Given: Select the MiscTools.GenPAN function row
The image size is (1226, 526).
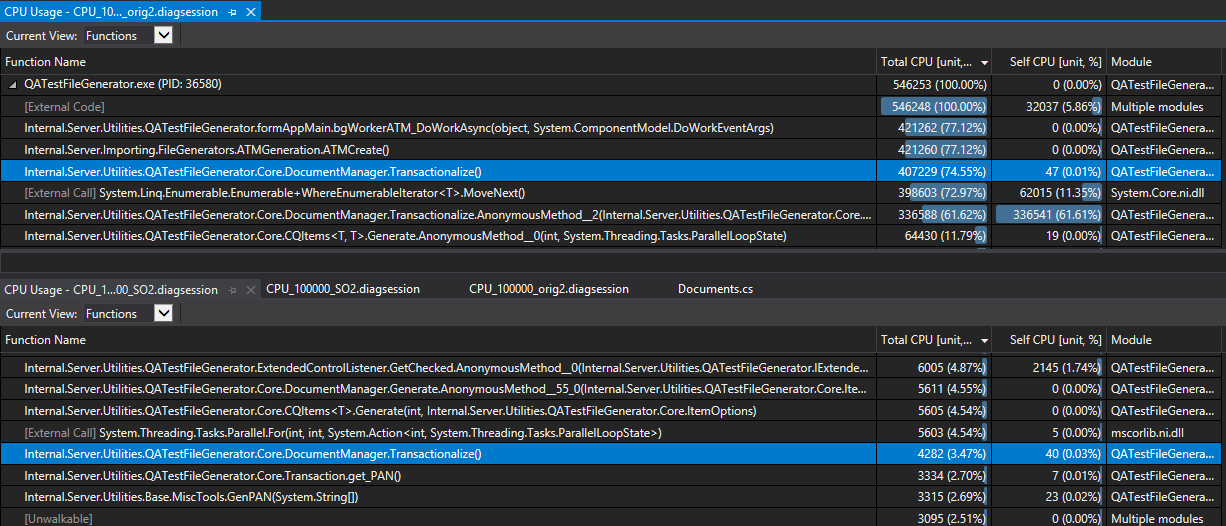Looking at the screenshot, I should click(x=610, y=497).
